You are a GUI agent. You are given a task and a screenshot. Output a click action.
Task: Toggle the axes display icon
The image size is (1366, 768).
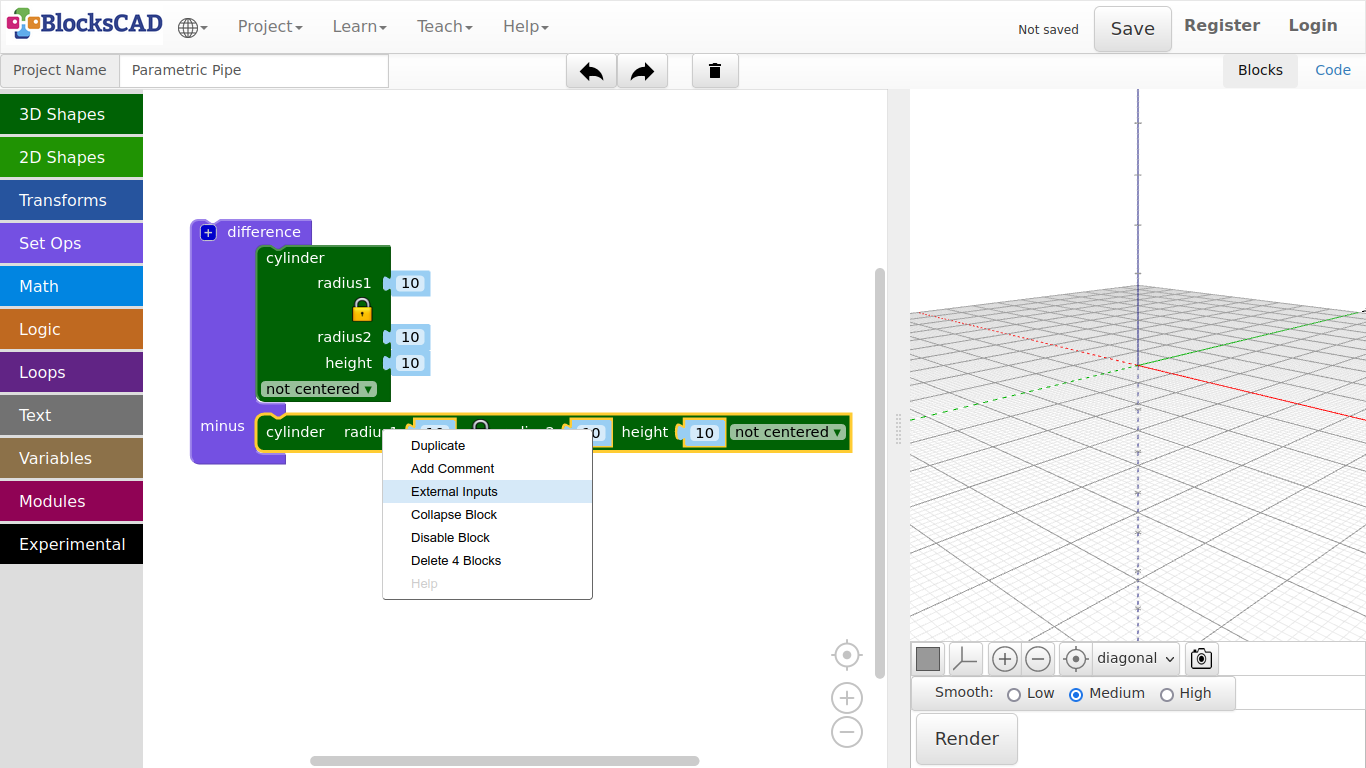(965, 659)
